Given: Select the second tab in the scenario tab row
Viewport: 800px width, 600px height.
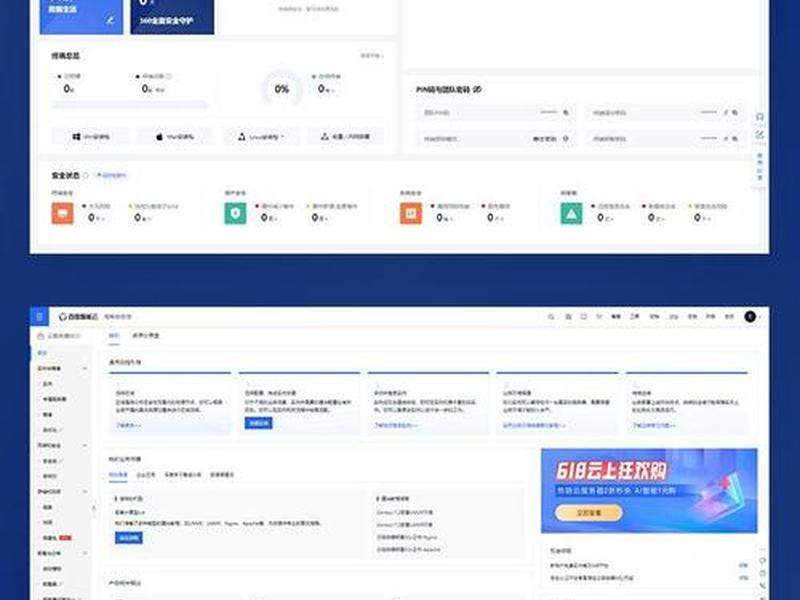Looking at the screenshot, I should pos(146,475).
